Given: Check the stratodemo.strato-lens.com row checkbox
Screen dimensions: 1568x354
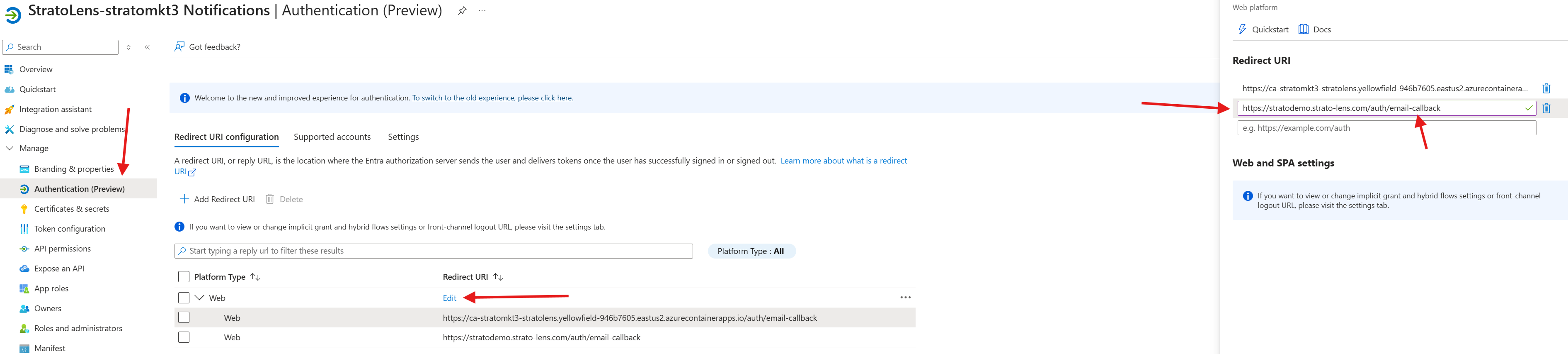Looking at the screenshot, I should pos(184,337).
